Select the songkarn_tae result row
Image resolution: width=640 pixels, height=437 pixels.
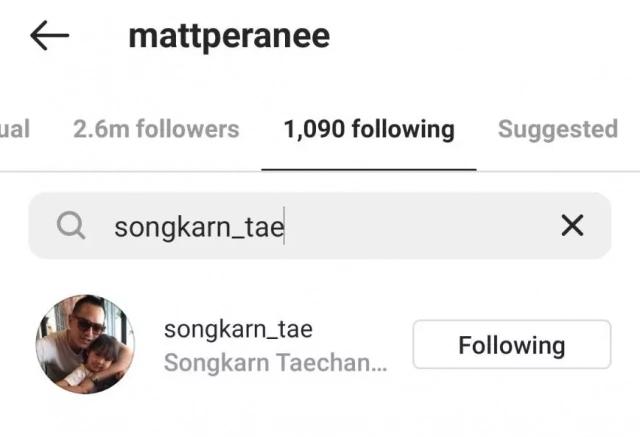click(x=320, y=344)
